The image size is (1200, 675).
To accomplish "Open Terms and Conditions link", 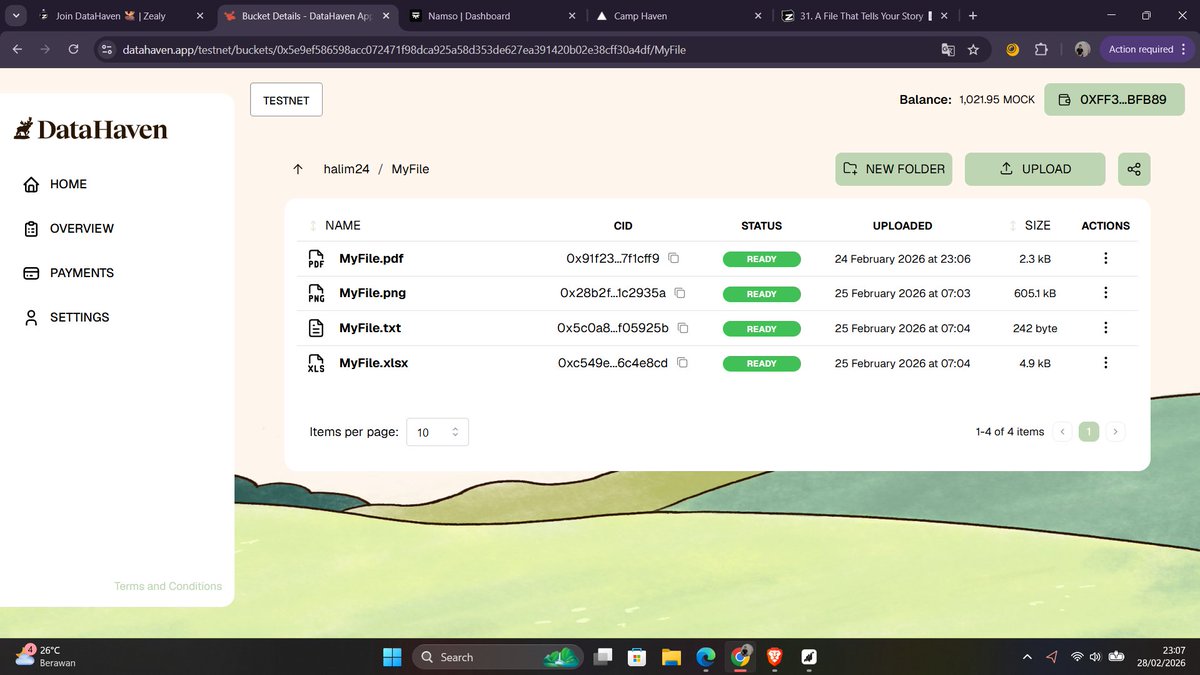I will pos(168,586).
